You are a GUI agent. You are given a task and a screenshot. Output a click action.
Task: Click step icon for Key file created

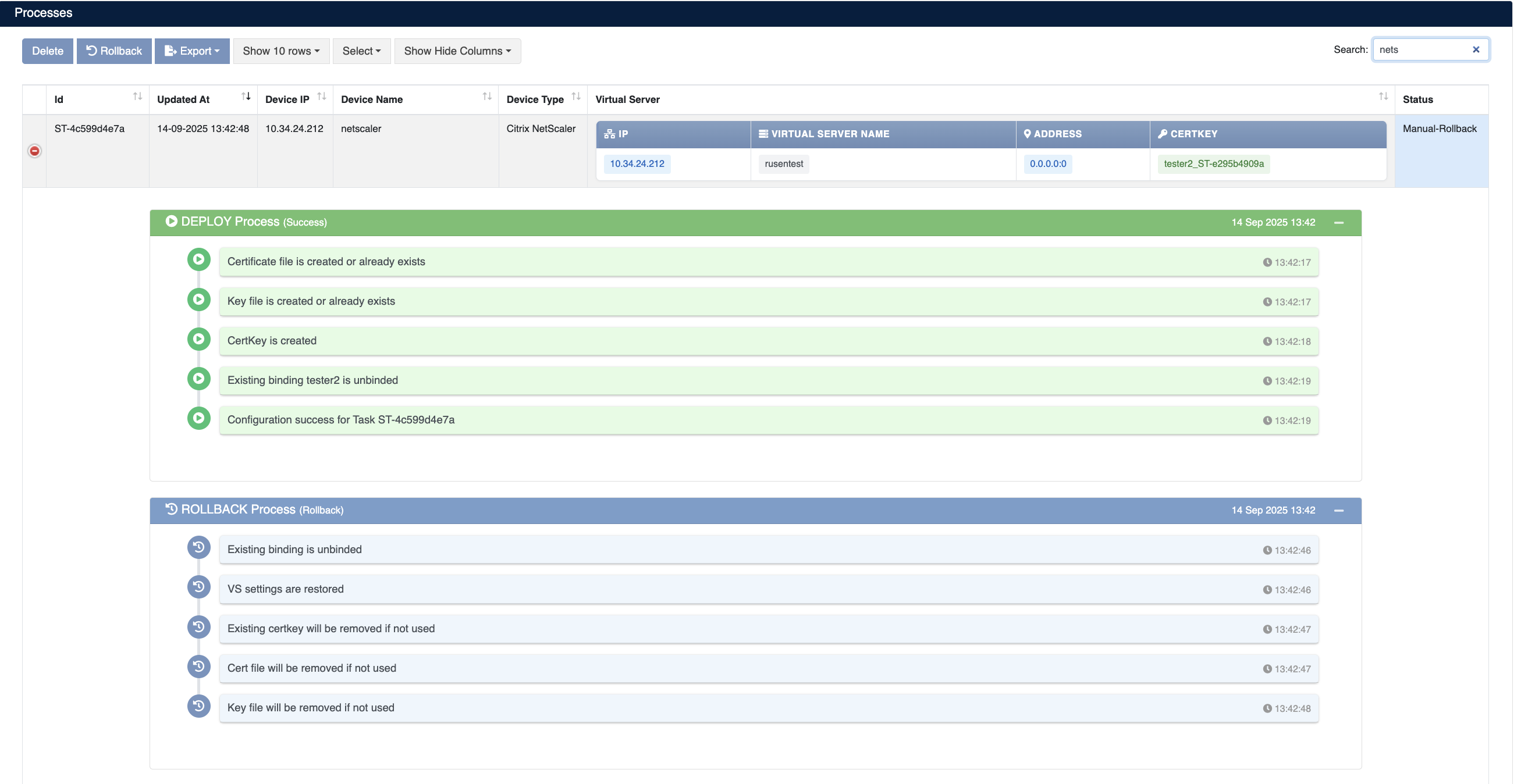(199, 300)
